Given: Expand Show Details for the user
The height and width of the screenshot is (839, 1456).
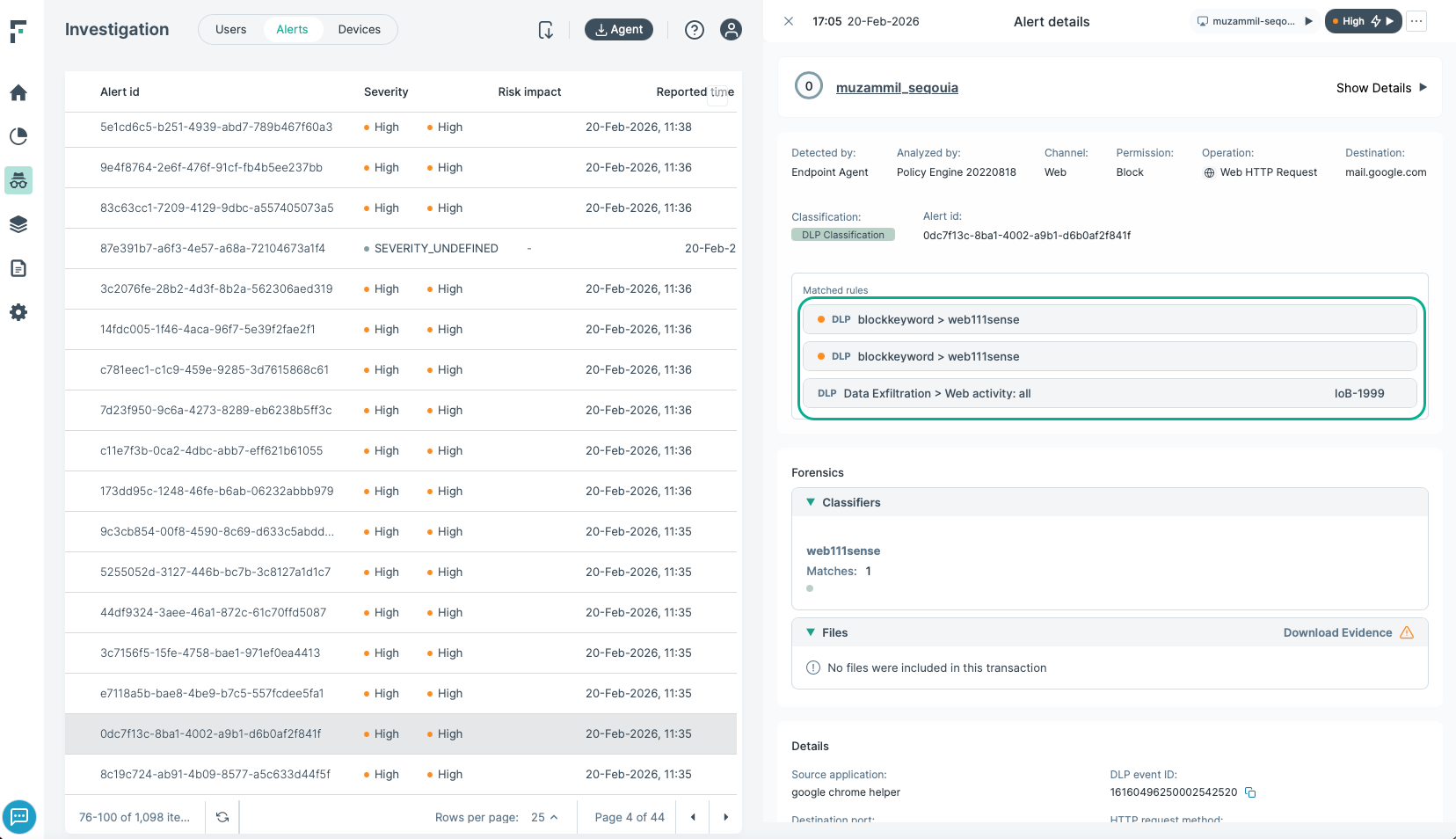Looking at the screenshot, I should point(1380,88).
